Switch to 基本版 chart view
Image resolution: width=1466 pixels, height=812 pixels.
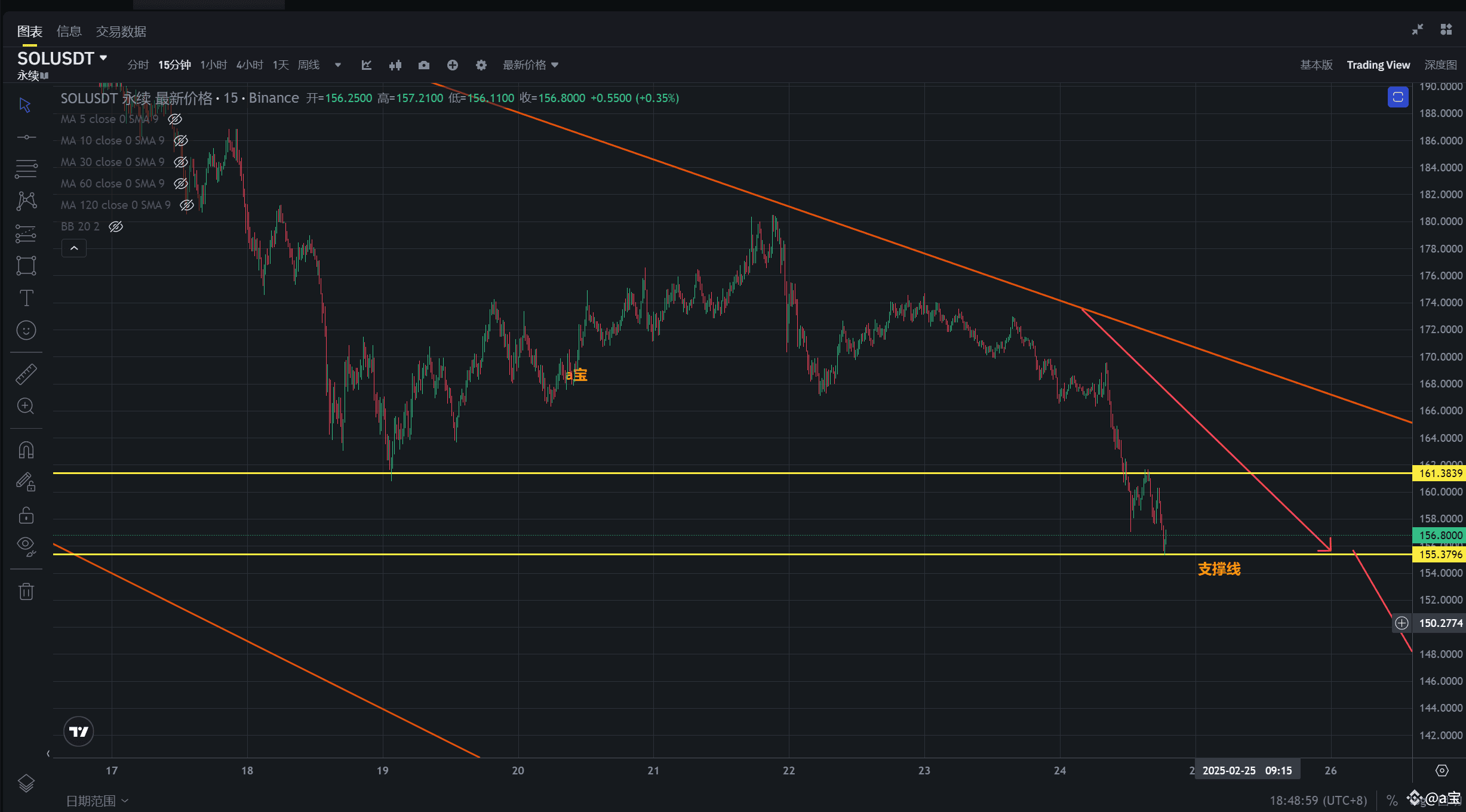tap(1316, 65)
